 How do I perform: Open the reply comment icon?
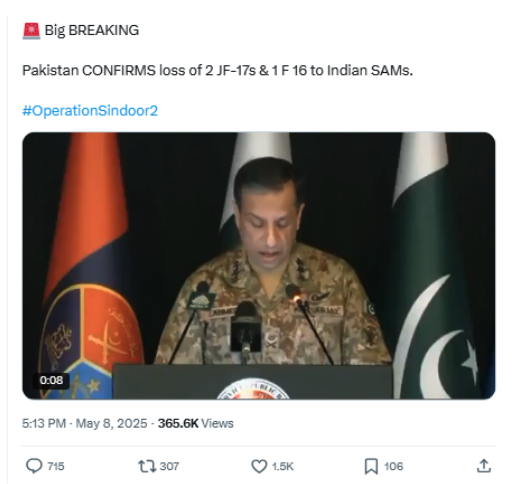coord(34,466)
